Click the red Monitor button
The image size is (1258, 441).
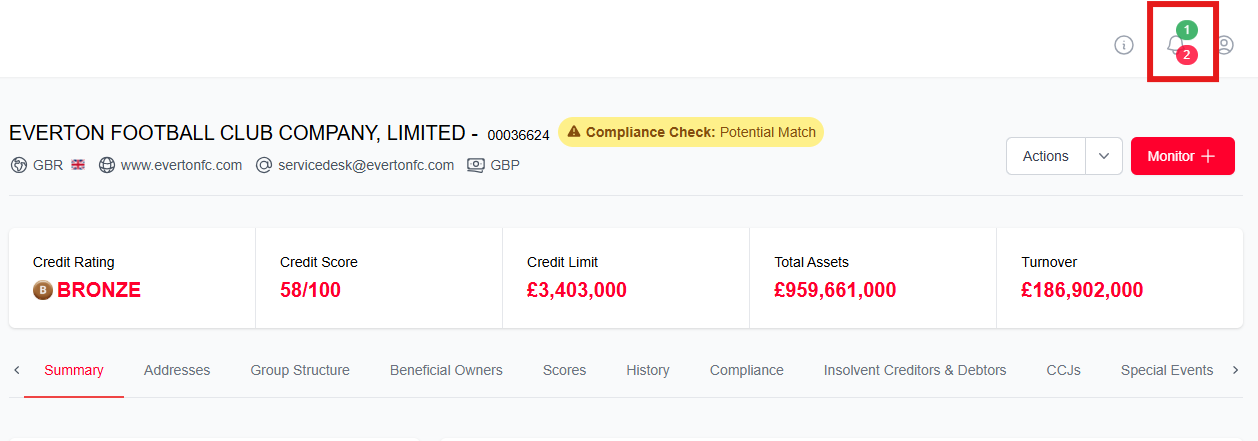pos(1182,156)
